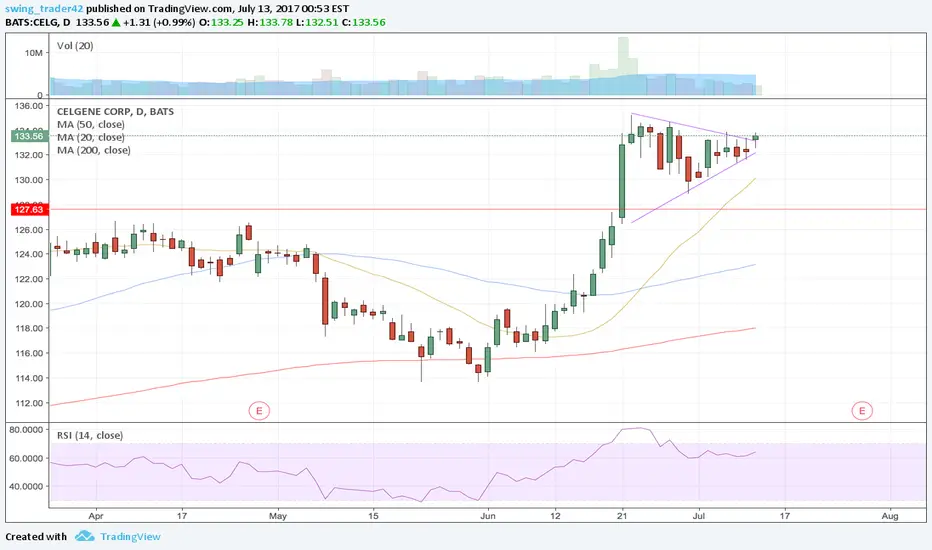The height and width of the screenshot is (550, 932).
Task: Click the TradingView cloud logo icon
Action: click(84, 536)
